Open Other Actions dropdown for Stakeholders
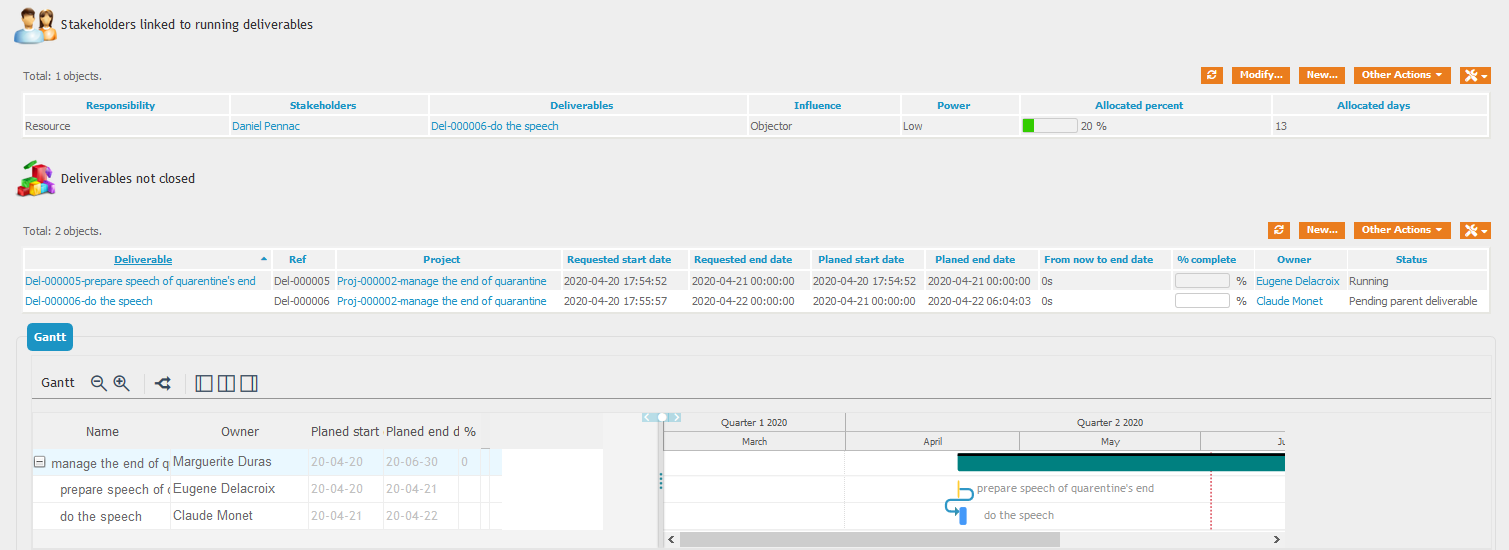Screen dimensions: 1509x550 pos(1402,75)
